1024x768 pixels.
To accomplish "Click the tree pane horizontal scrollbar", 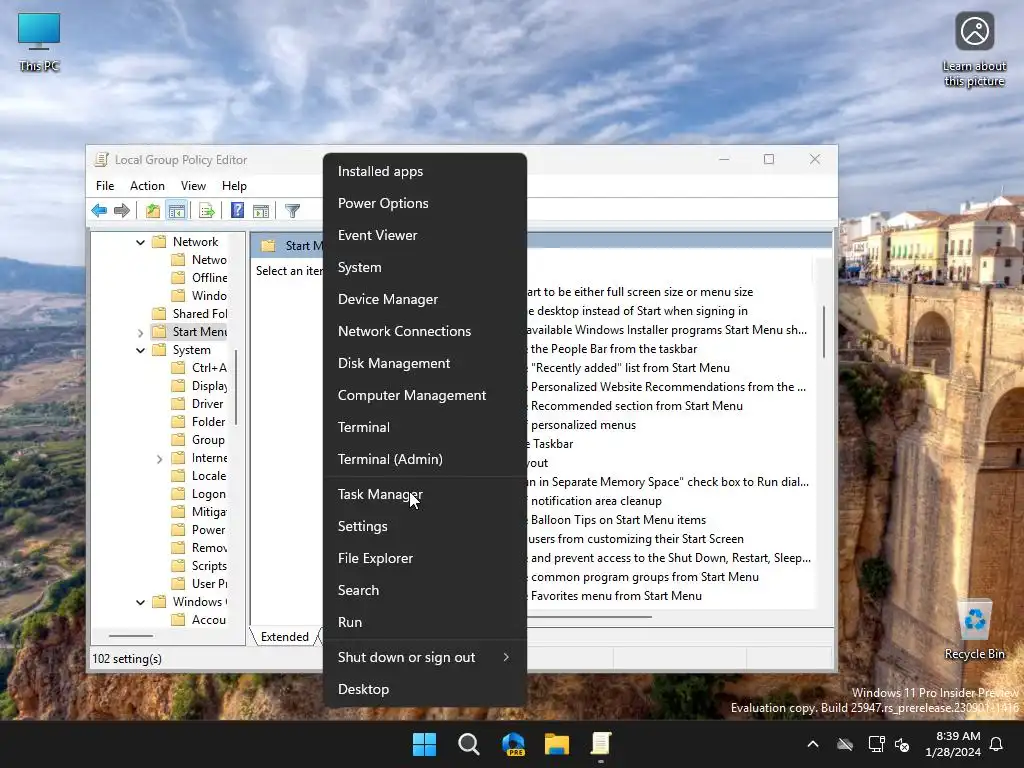I will point(131,635).
